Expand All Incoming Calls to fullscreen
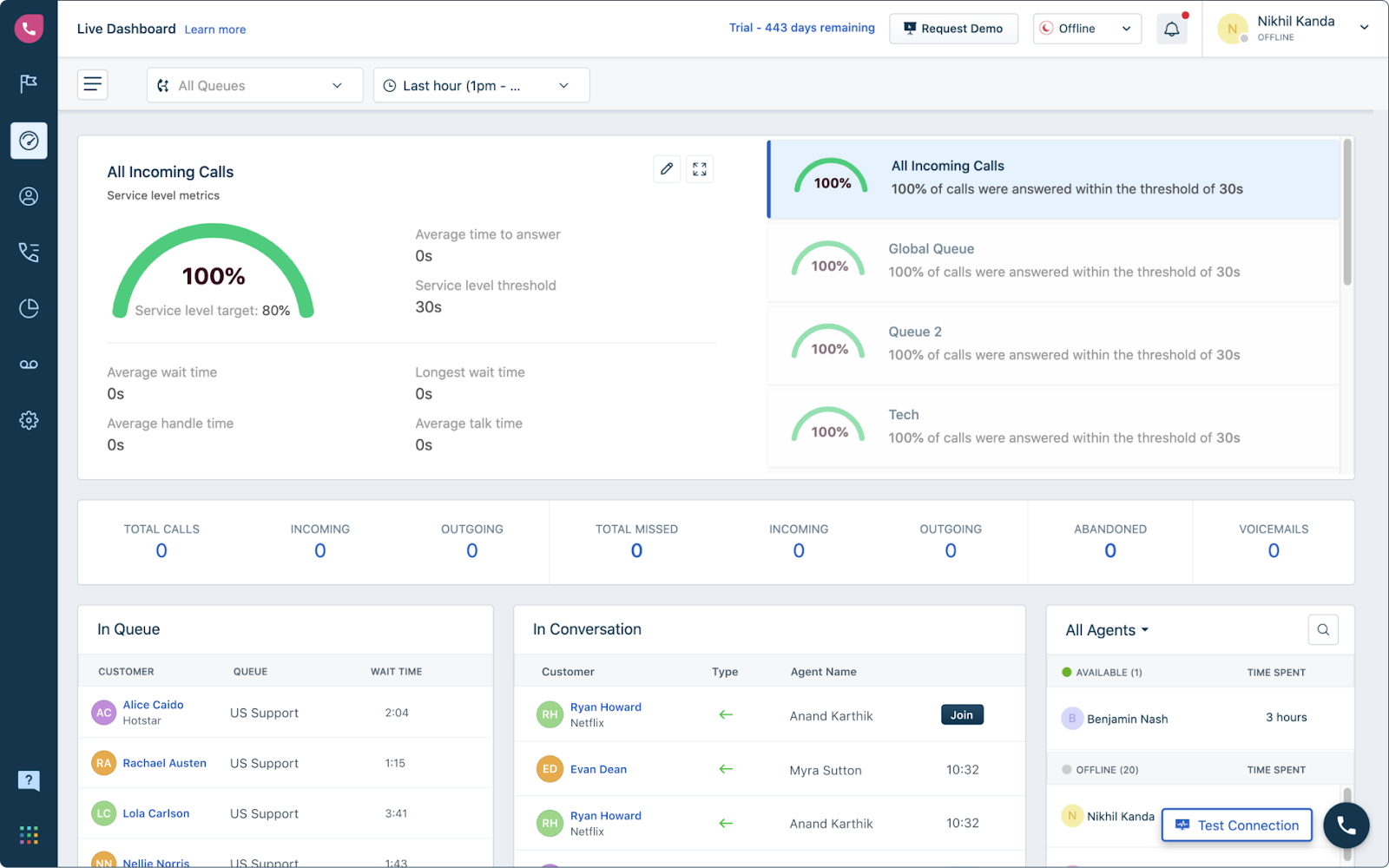 (x=700, y=168)
